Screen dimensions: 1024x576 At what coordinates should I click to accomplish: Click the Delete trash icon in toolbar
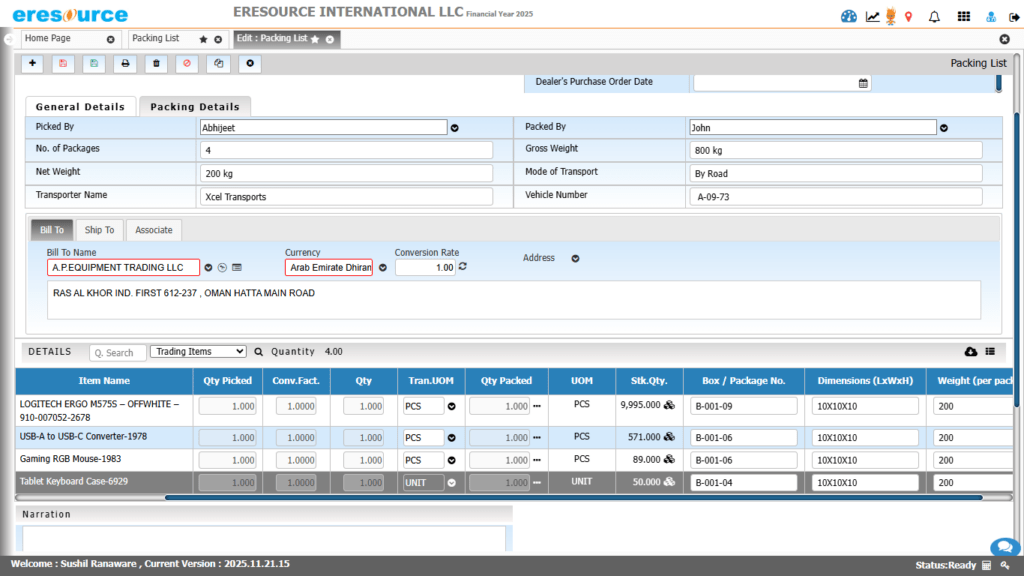click(156, 63)
